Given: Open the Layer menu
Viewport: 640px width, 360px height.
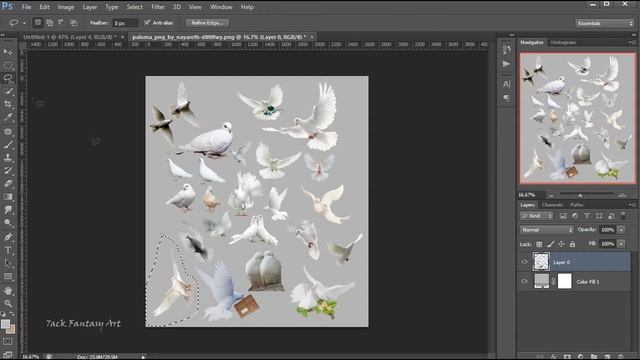Looking at the screenshot, I should (90, 7).
